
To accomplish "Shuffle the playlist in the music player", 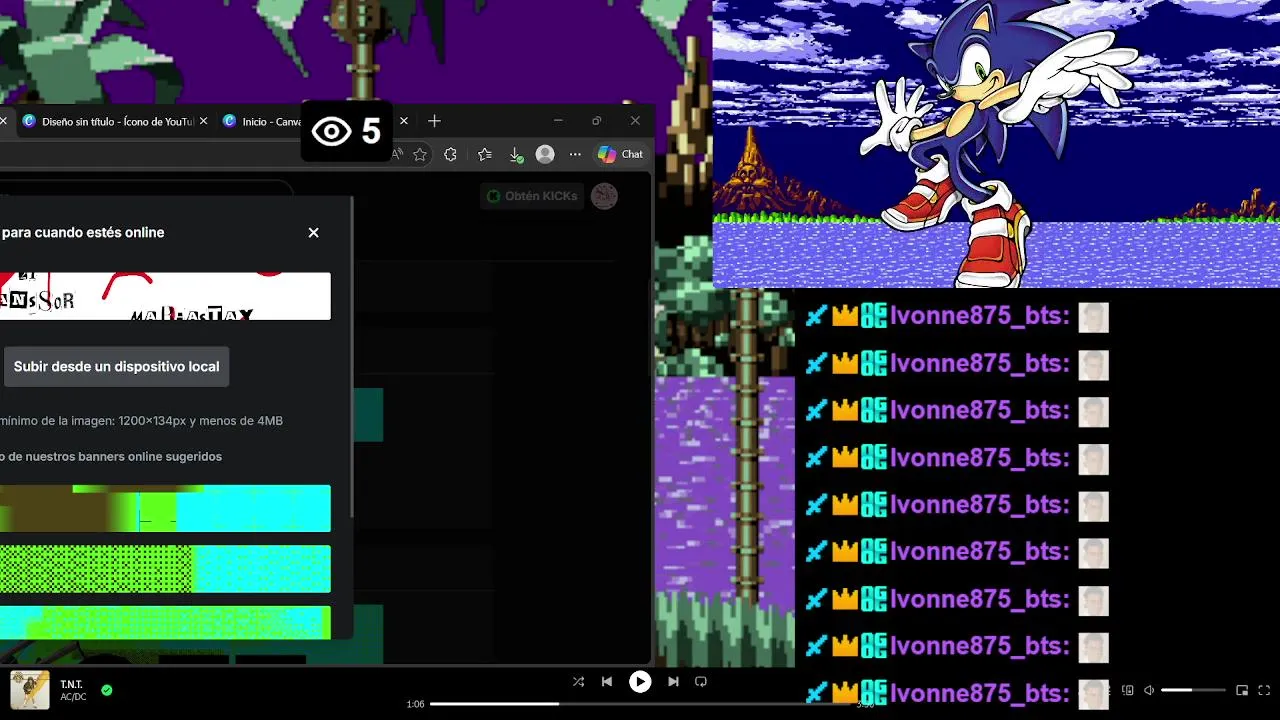I will [x=578, y=682].
